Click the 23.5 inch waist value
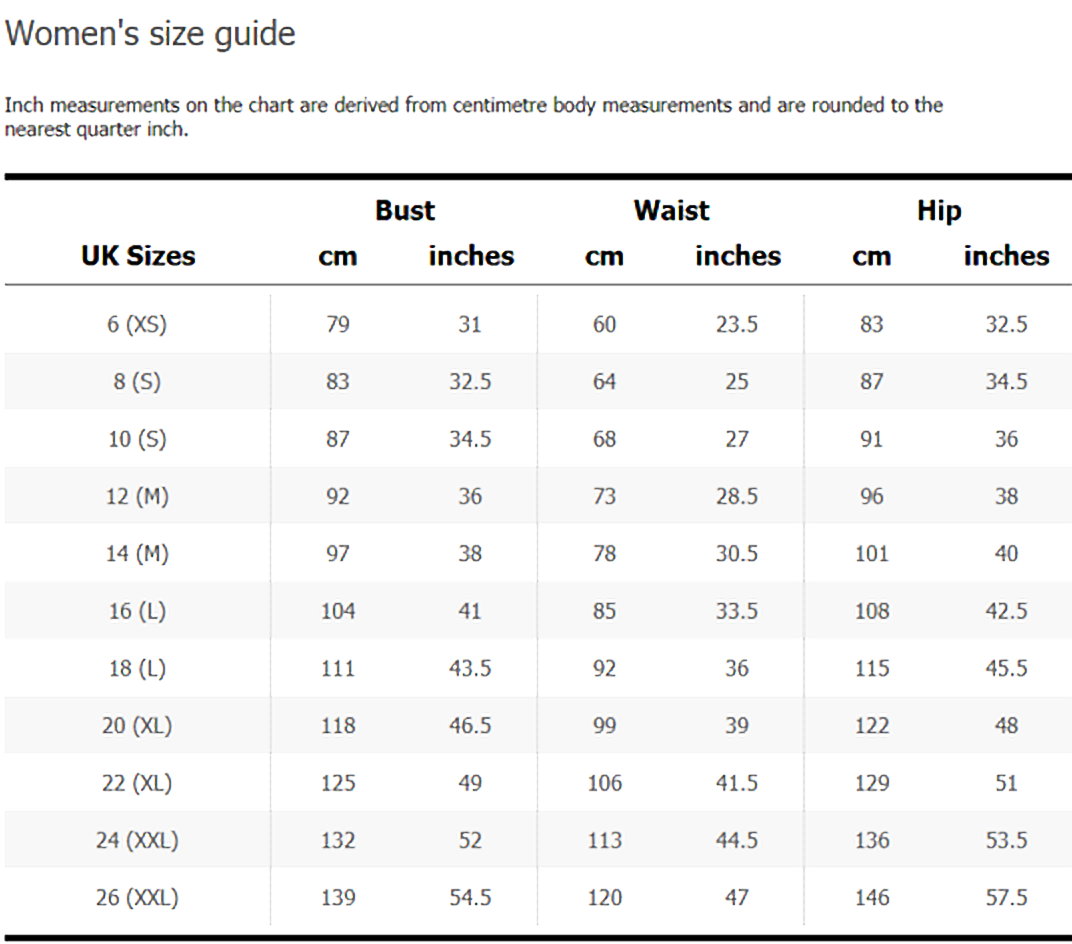Viewport: 1072px width, 944px height. click(x=736, y=324)
